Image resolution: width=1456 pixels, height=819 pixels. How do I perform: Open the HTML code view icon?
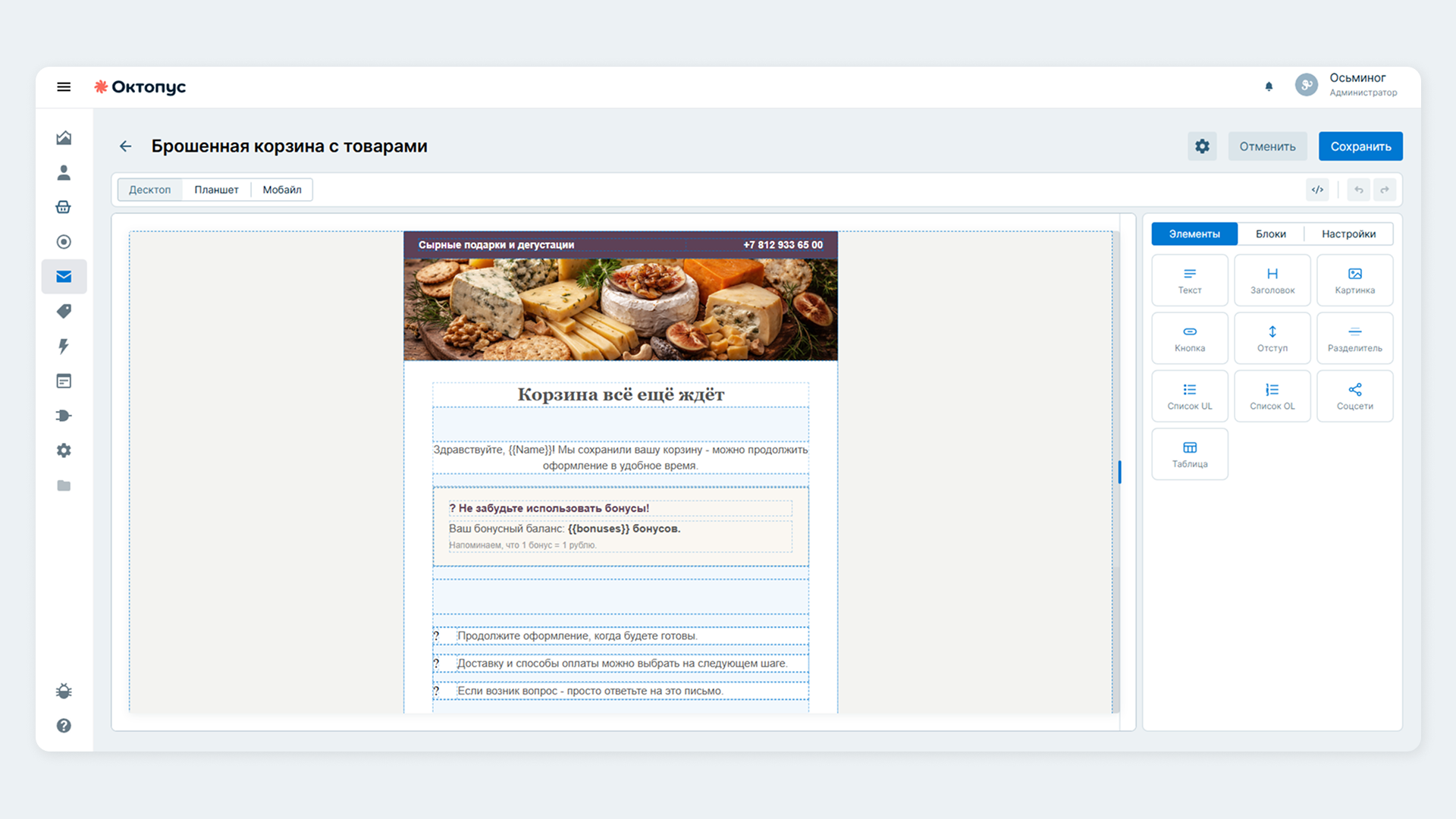click(1317, 190)
